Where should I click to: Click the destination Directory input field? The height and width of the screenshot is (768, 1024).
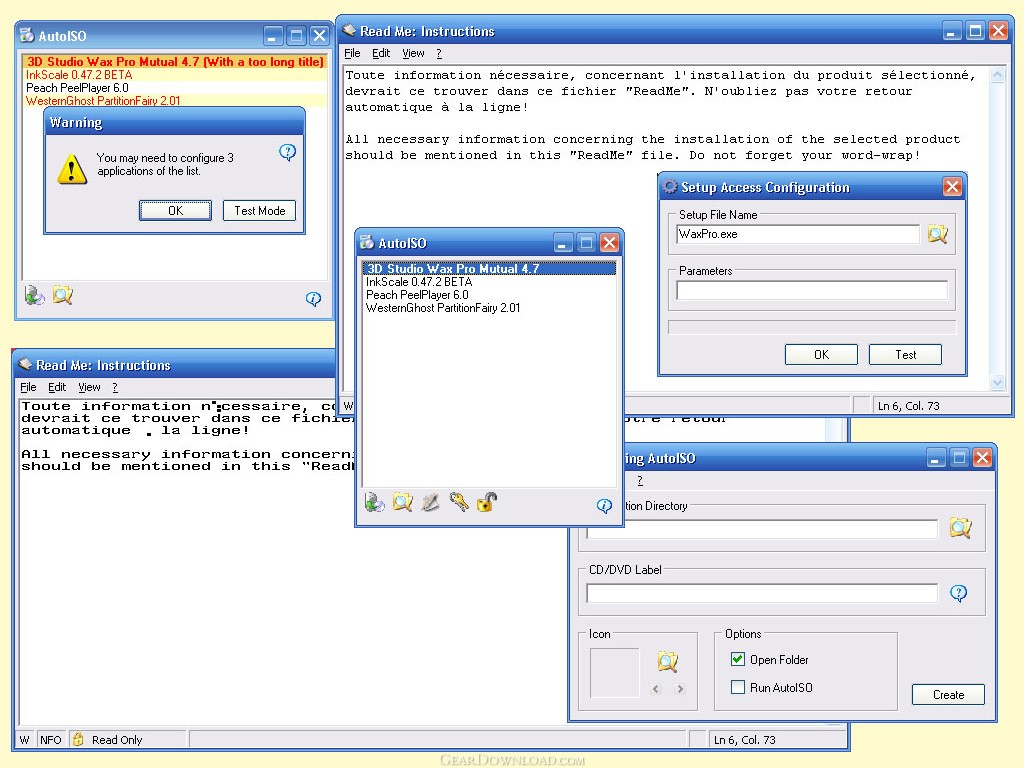pos(761,530)
